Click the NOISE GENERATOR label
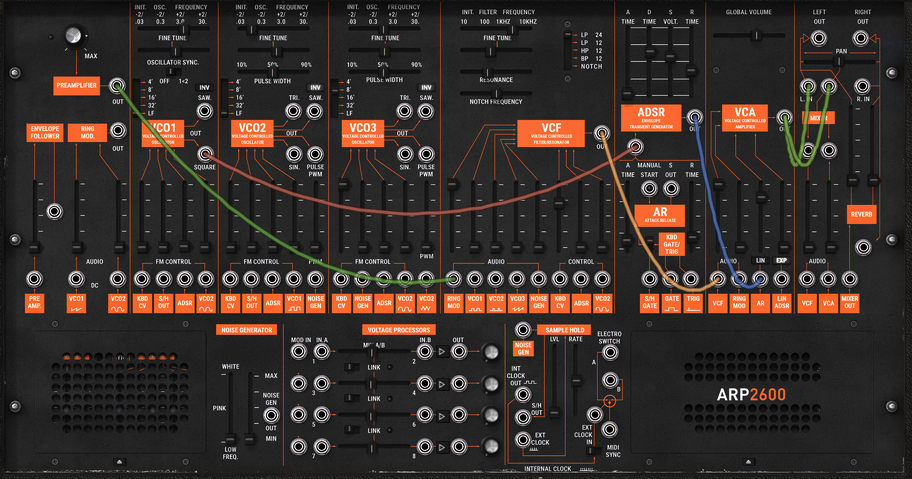Screen dimensions: 912x479 (x=247, y=330)
